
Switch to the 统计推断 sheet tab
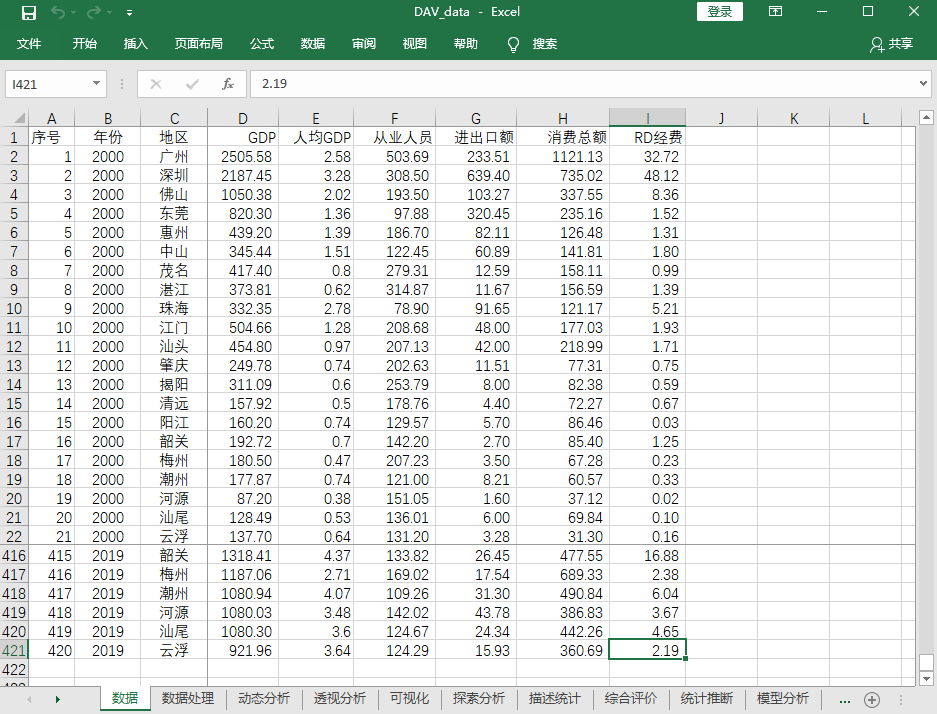point(706,698)
